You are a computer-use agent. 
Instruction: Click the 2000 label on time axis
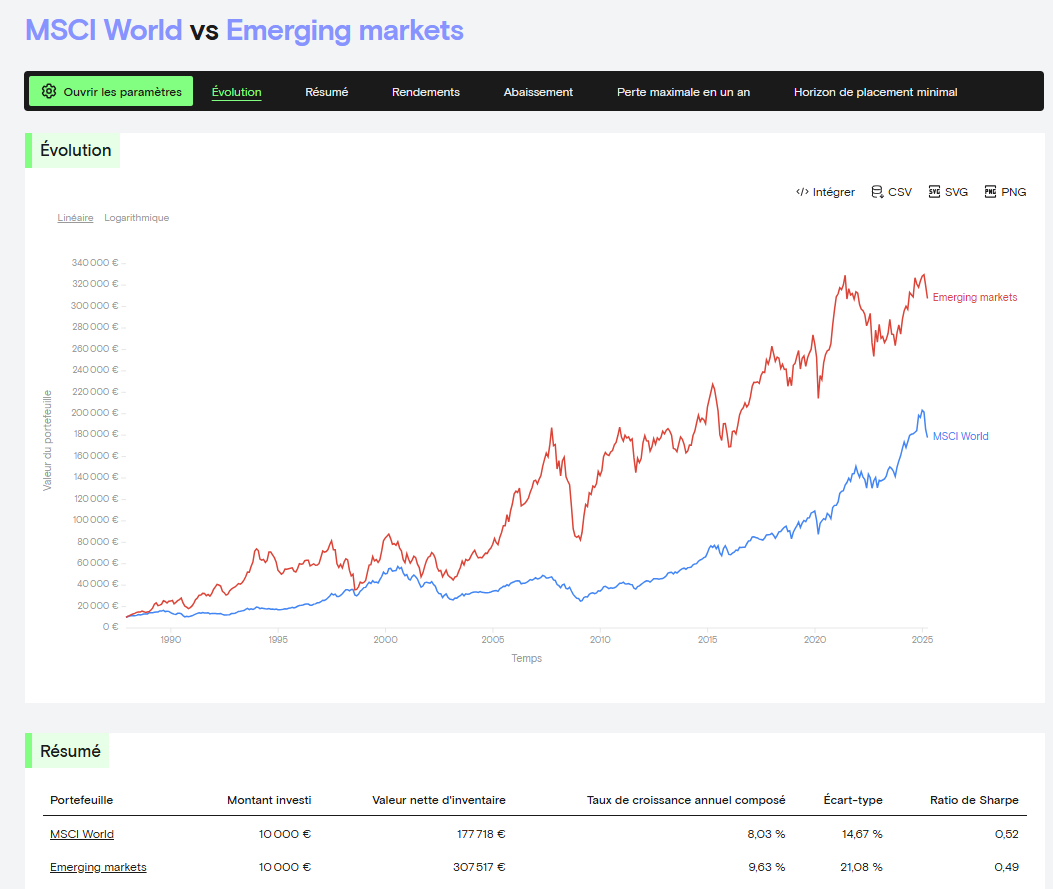[x=385, y=639]
